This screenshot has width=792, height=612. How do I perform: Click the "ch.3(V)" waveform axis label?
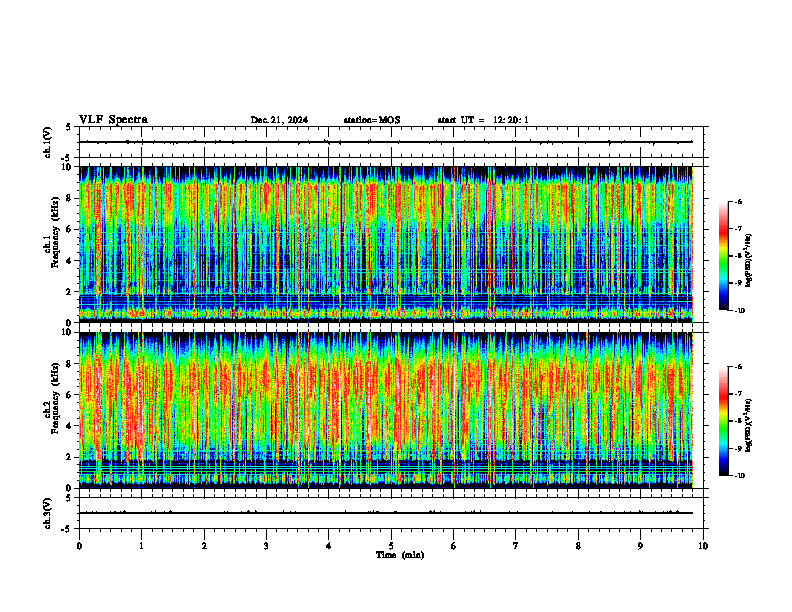point(47,513)
